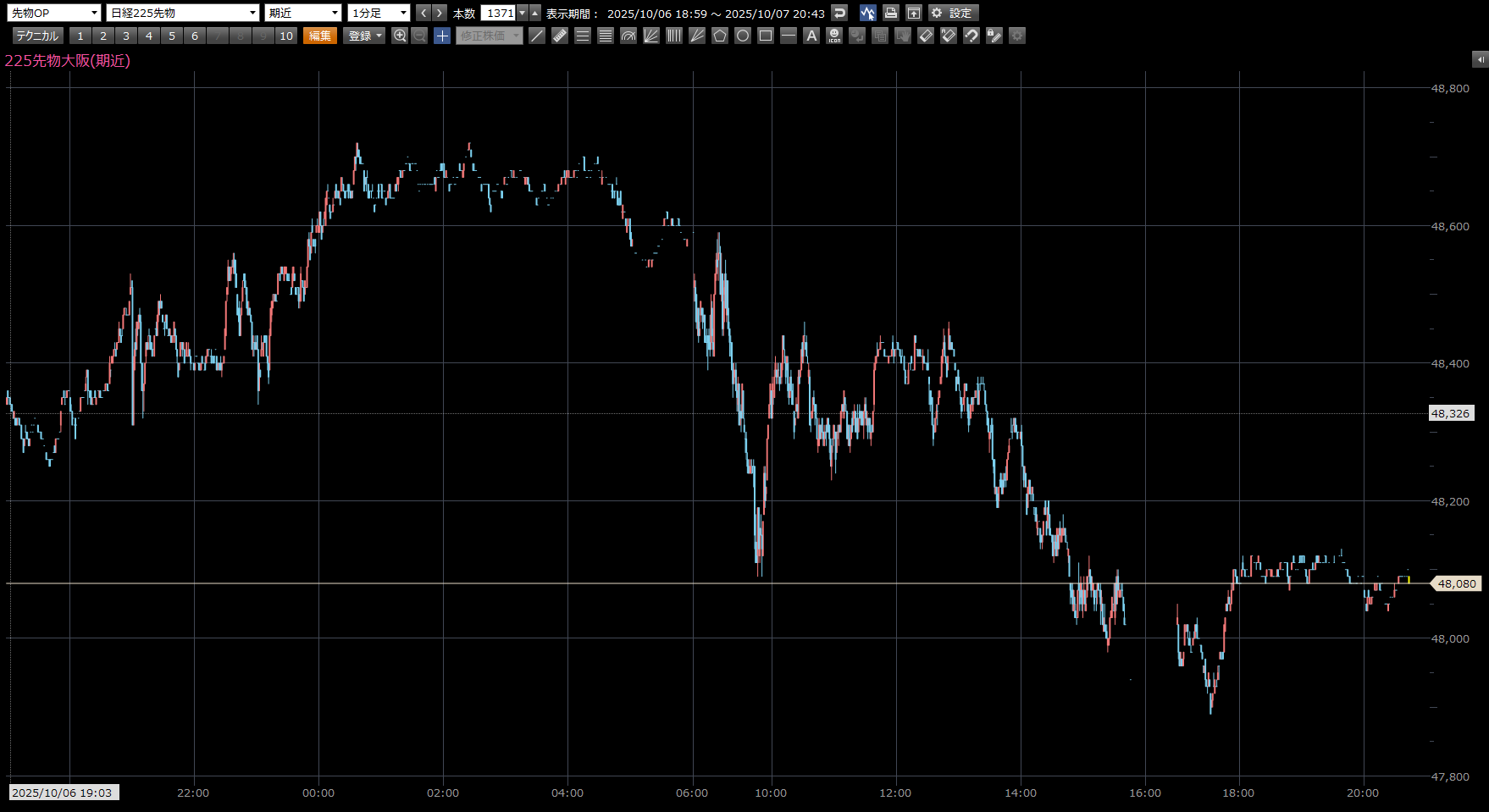1489x812 pixels.
Task: Switch to chart preset 3
Action: 126,36
